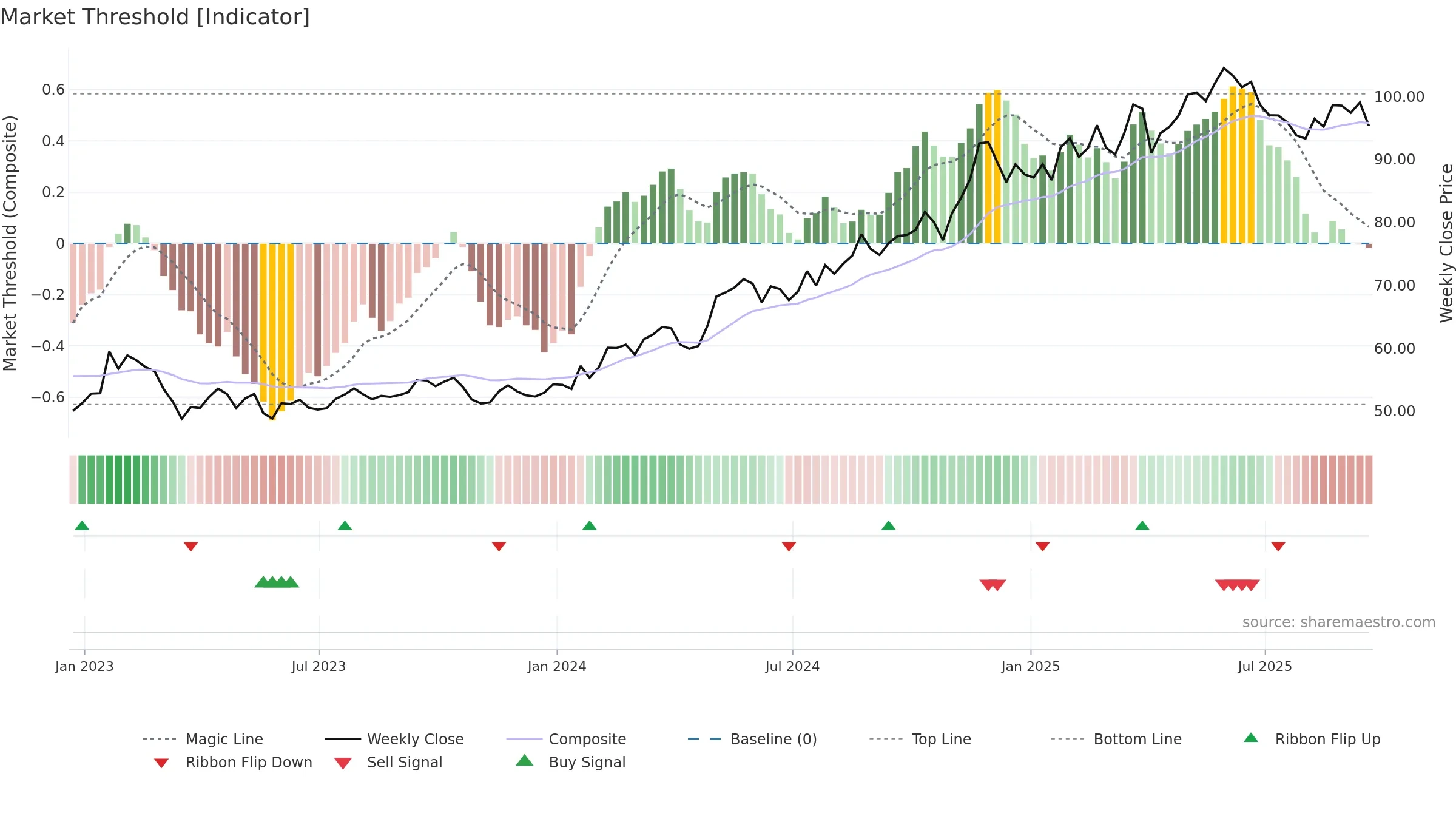Toggle the Top Line legend entry
Screen dimensions: 1456x819
[920, 739]
